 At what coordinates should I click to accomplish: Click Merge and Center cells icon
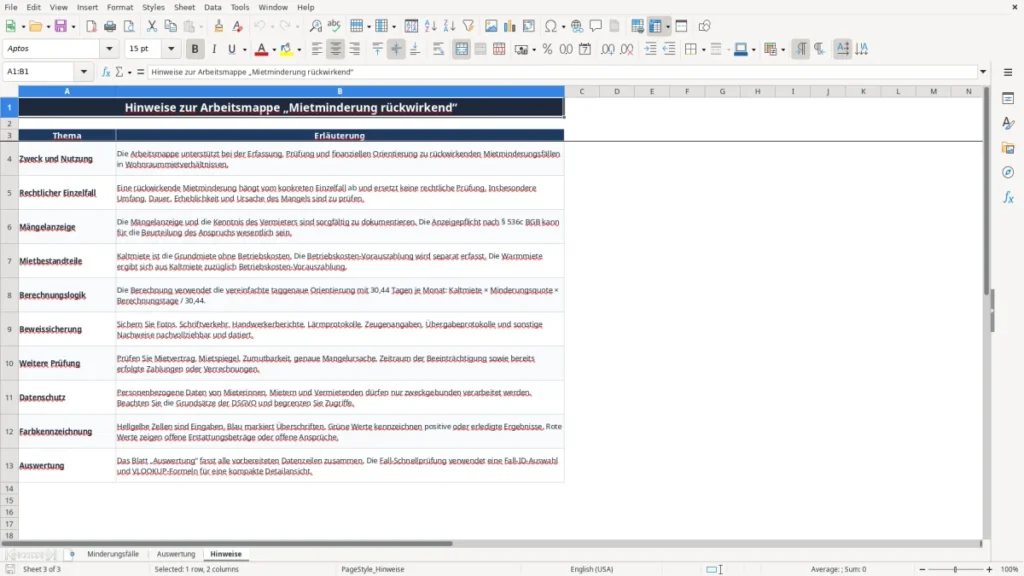click(462, 49)
